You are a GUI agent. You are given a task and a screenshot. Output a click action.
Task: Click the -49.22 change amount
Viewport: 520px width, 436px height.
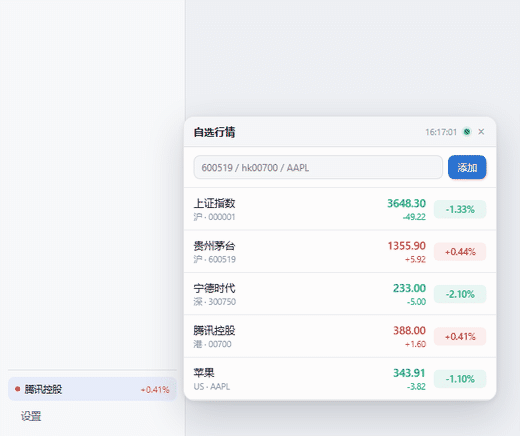click(x=414, y=217)
